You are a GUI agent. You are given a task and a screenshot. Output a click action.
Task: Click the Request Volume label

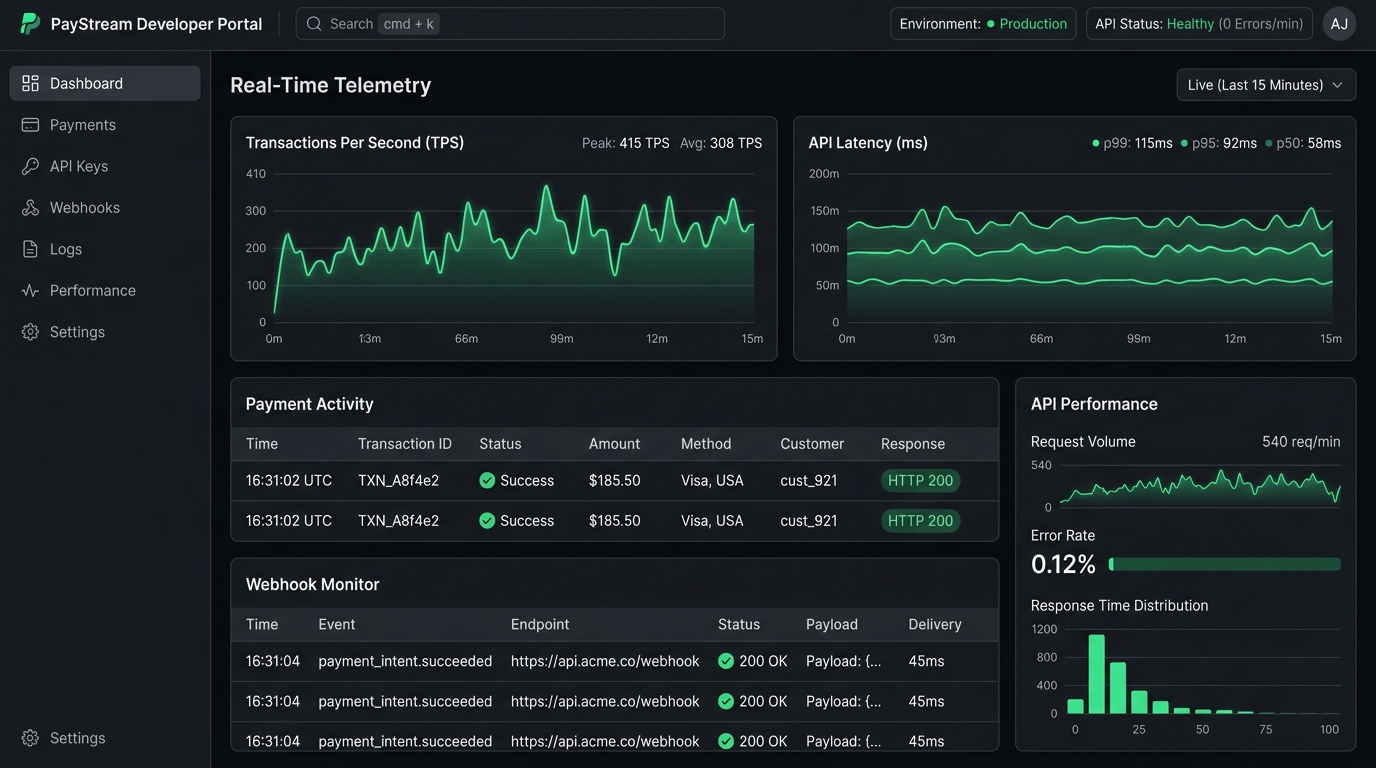tap(1083, 442)
